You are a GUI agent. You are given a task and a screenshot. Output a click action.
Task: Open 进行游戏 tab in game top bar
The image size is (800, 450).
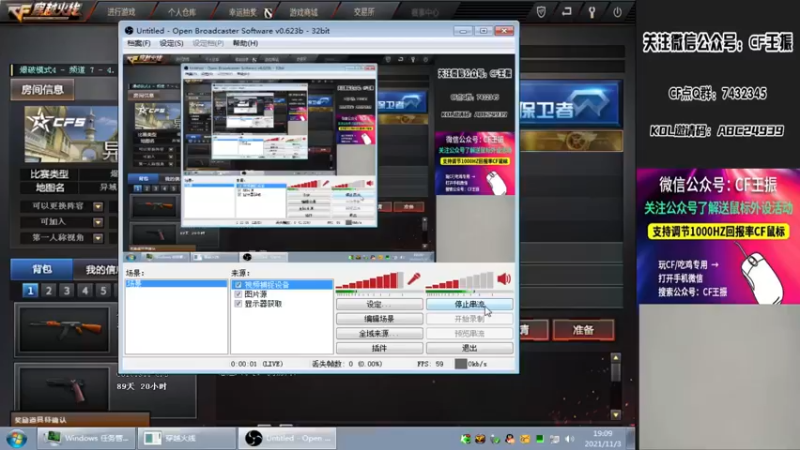click(121, 12)
